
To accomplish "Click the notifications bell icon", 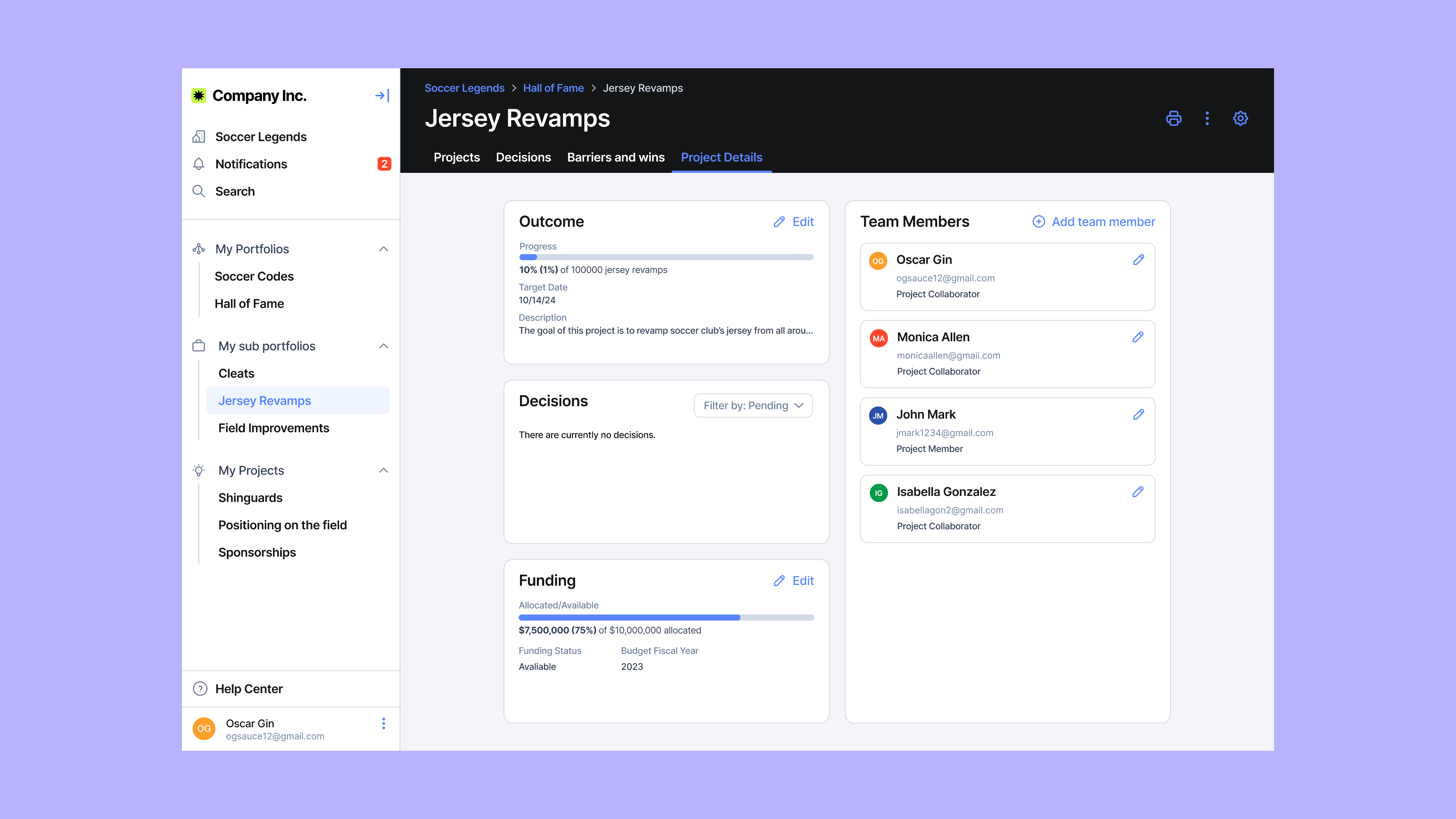I will 198,164.
